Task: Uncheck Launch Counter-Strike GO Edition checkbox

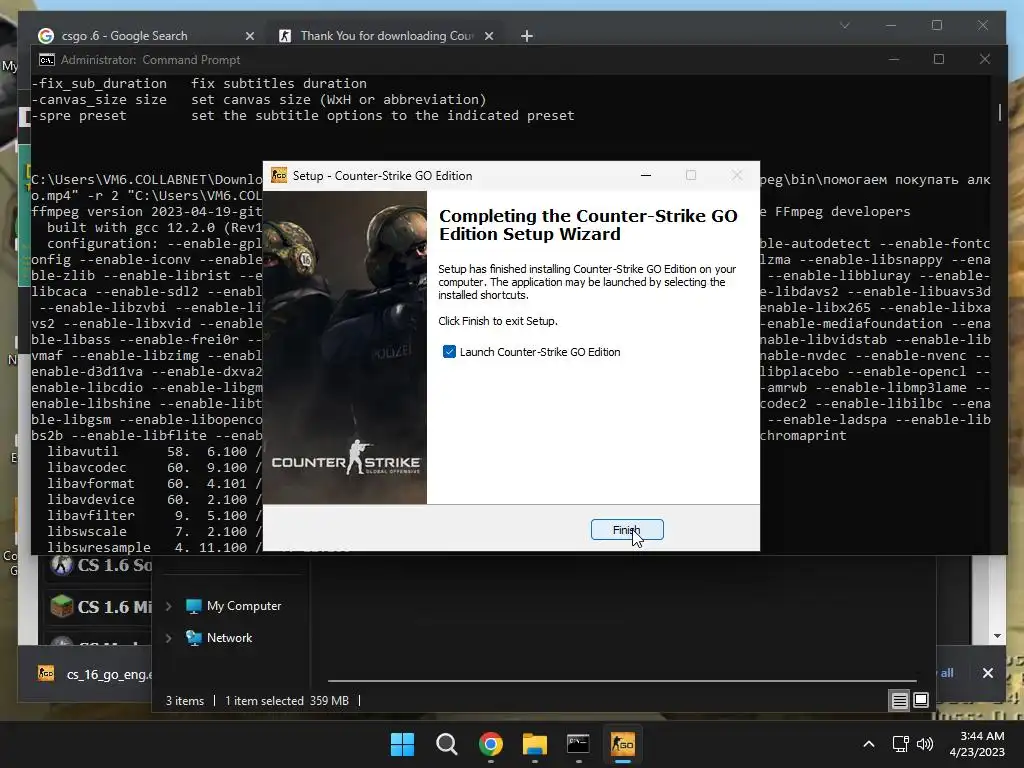Action: coord(449,352)
